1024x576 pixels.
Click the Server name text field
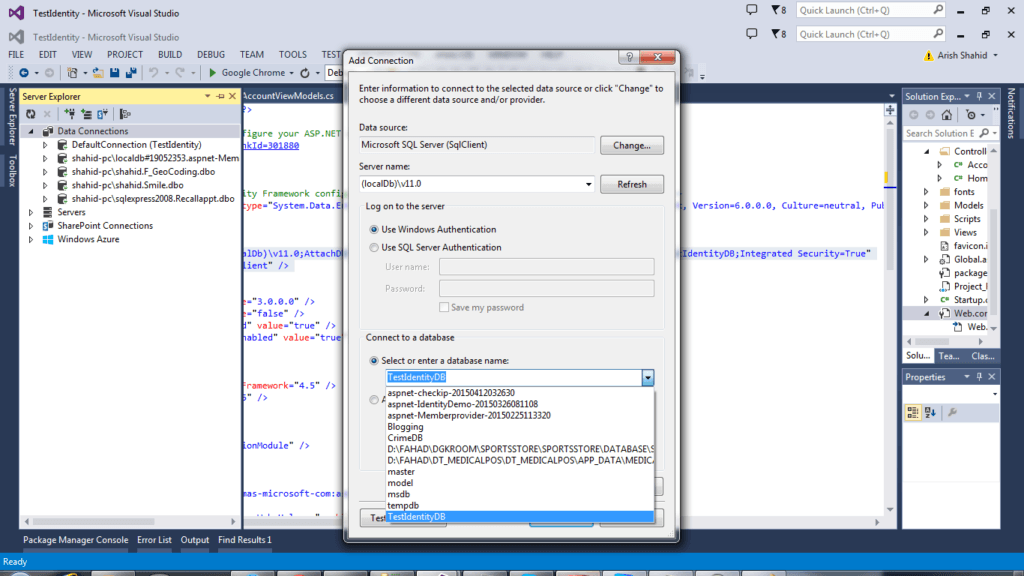point(471,184)
